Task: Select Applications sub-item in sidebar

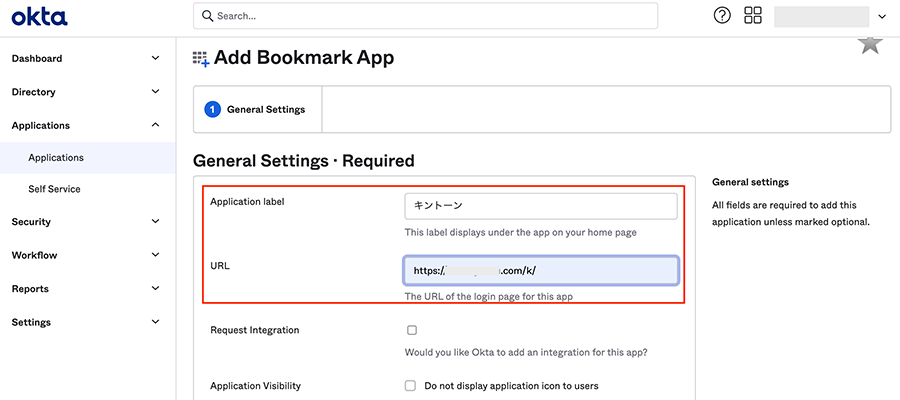Action: pos(56,157)
